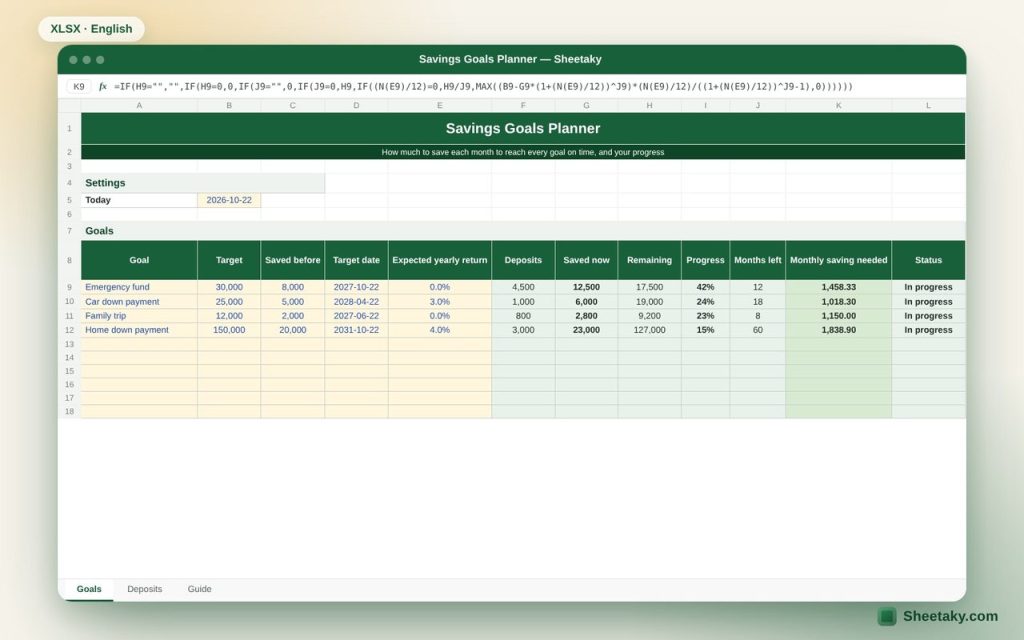This screenshot has width=1024, height=640.
Task: Select the Today date cell 2026-10-22
Action: 229,200
